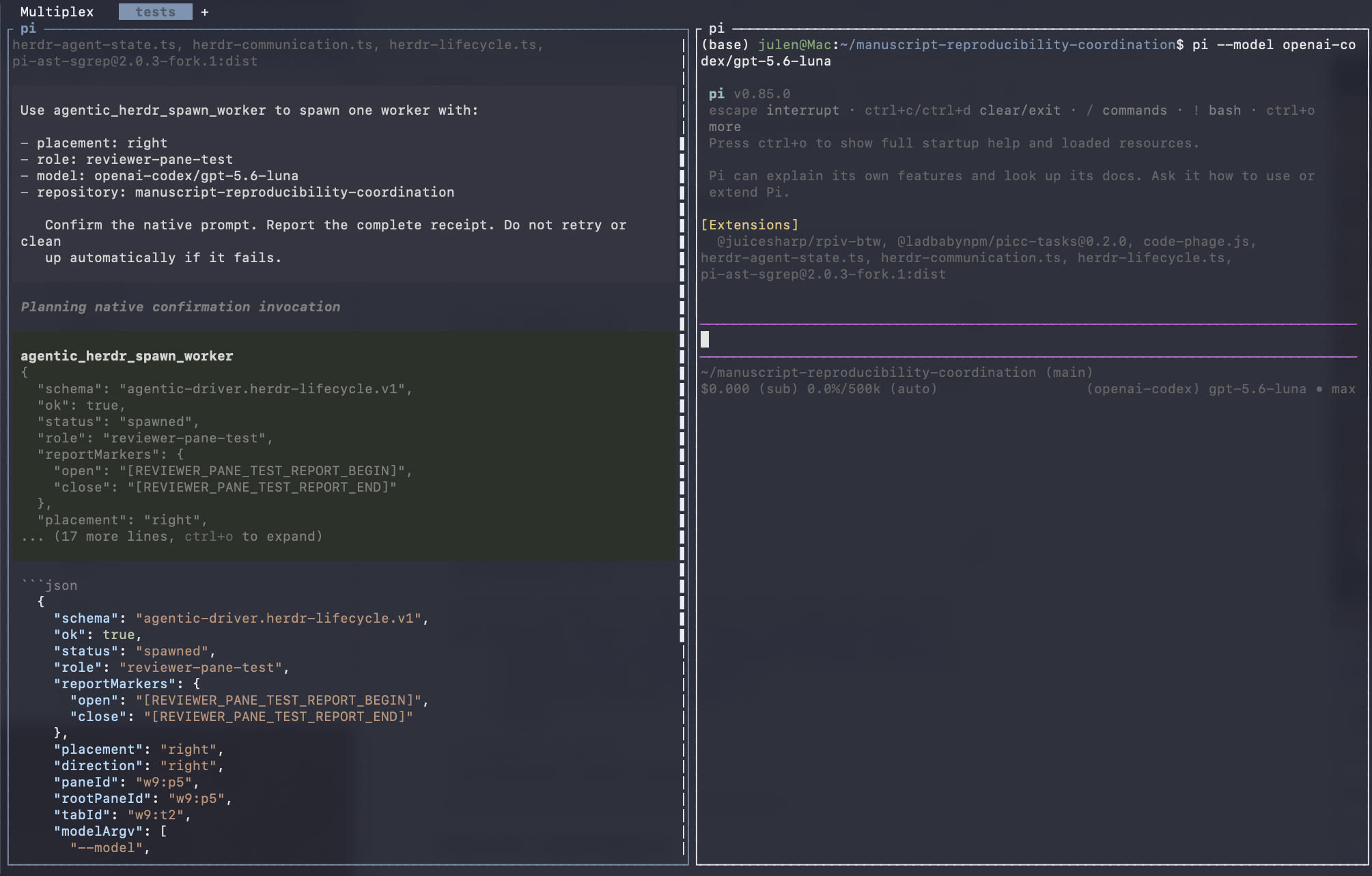Click the left pane 'pi' title label

tap(28, 28)
